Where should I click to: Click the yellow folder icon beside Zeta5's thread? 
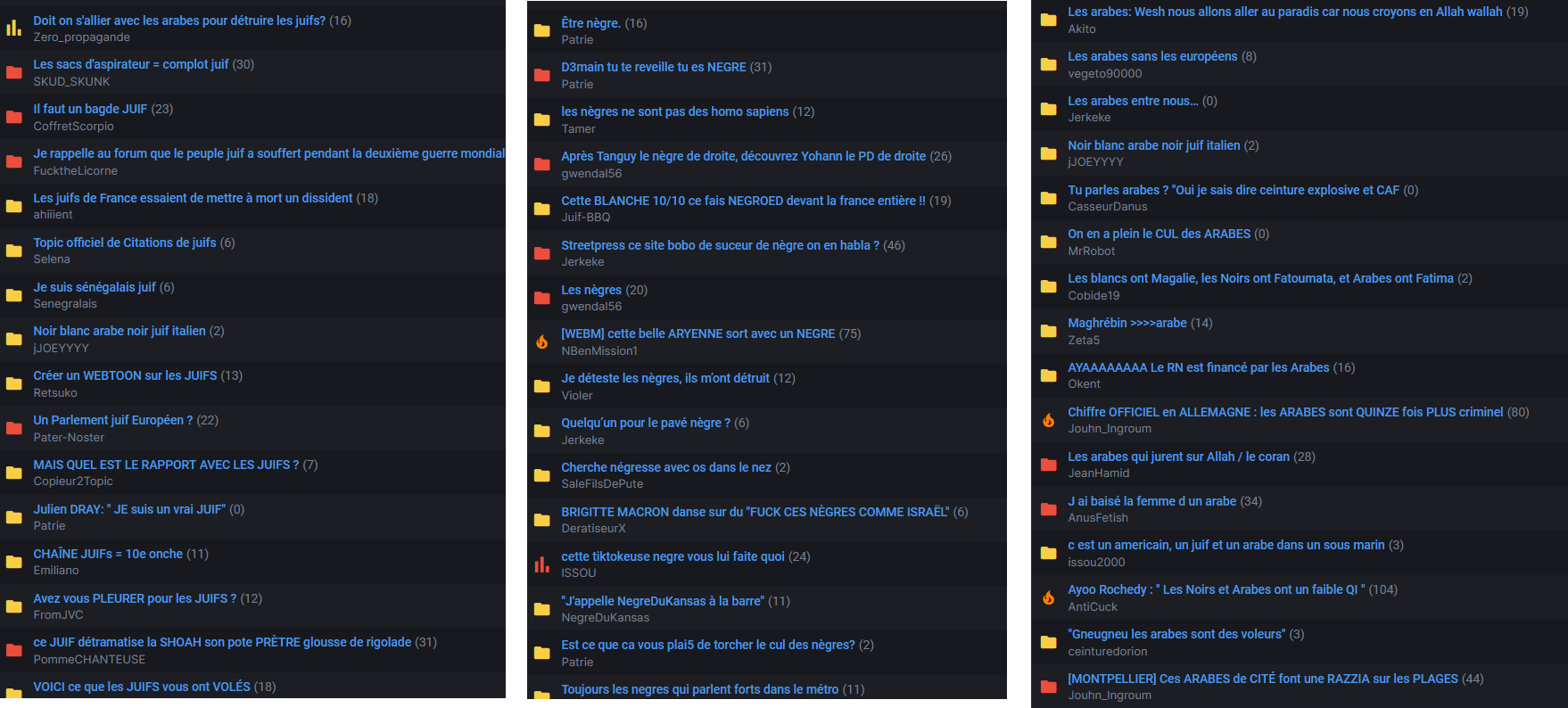coord(1049,331)
